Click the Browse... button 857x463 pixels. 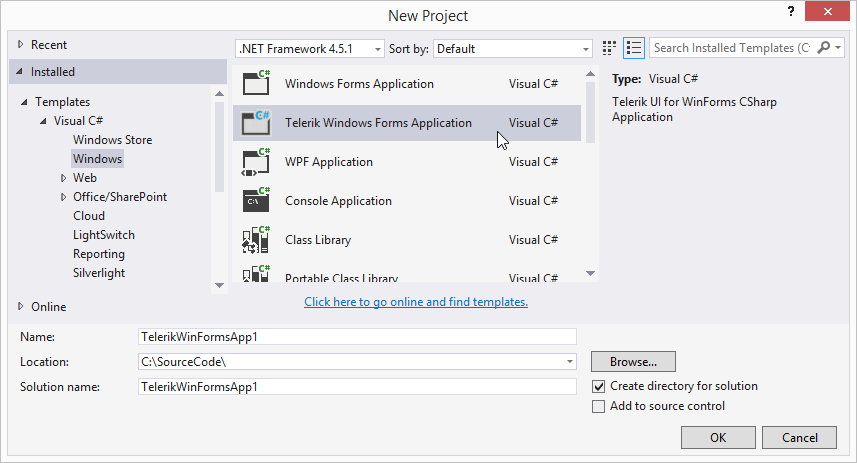point(633,362)
